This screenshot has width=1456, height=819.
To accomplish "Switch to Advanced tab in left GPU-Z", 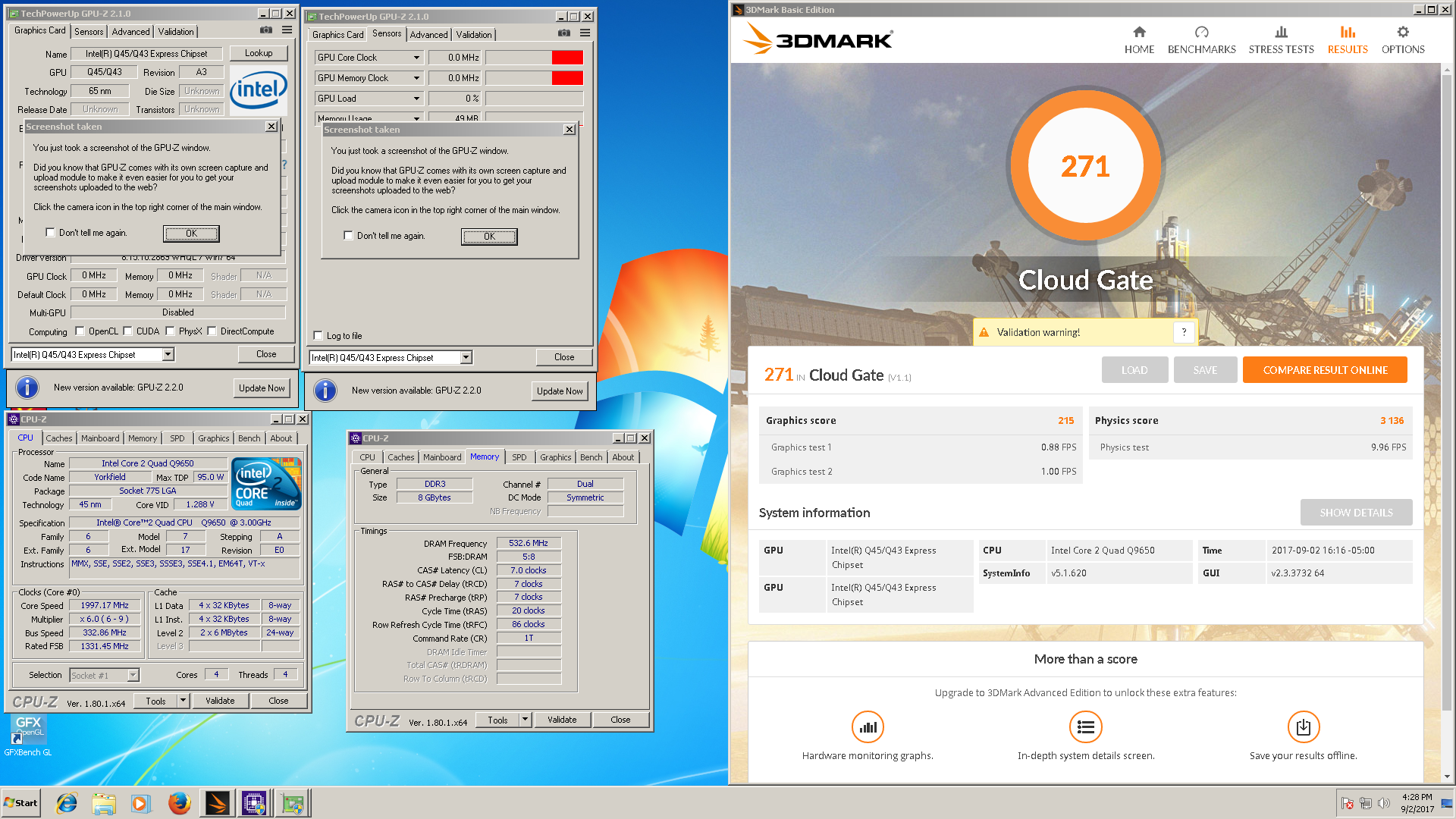I will click(x=130, y=32).
